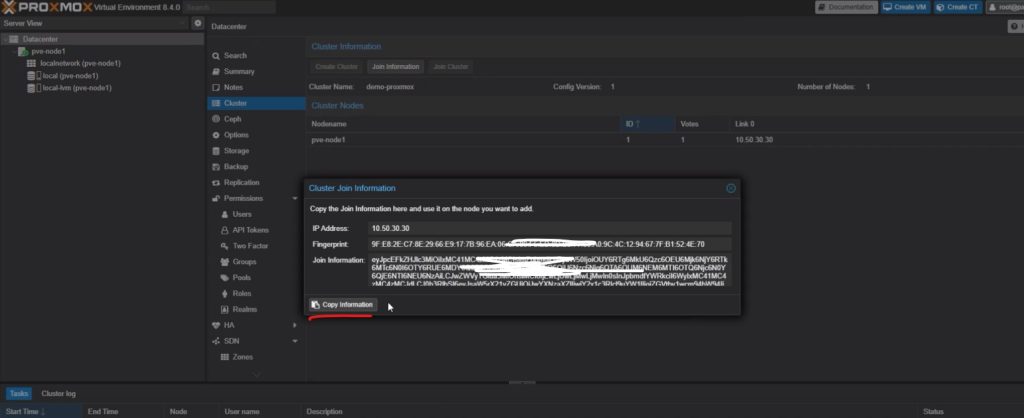Image resolution: width=1024 pixels, height=418 pixels.
Task: Open the API Tokens page
Action: point(250,230)
